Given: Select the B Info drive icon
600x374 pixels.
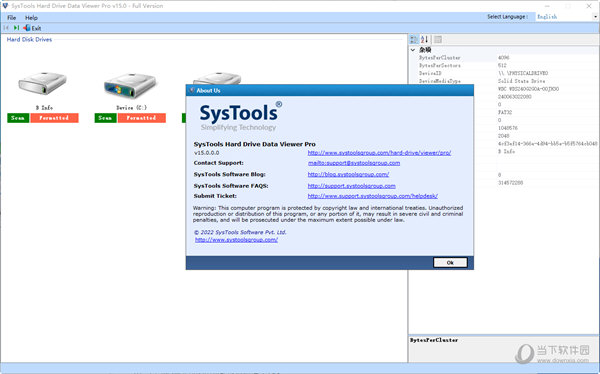Looking at the screenshot, I should [42, 83].
